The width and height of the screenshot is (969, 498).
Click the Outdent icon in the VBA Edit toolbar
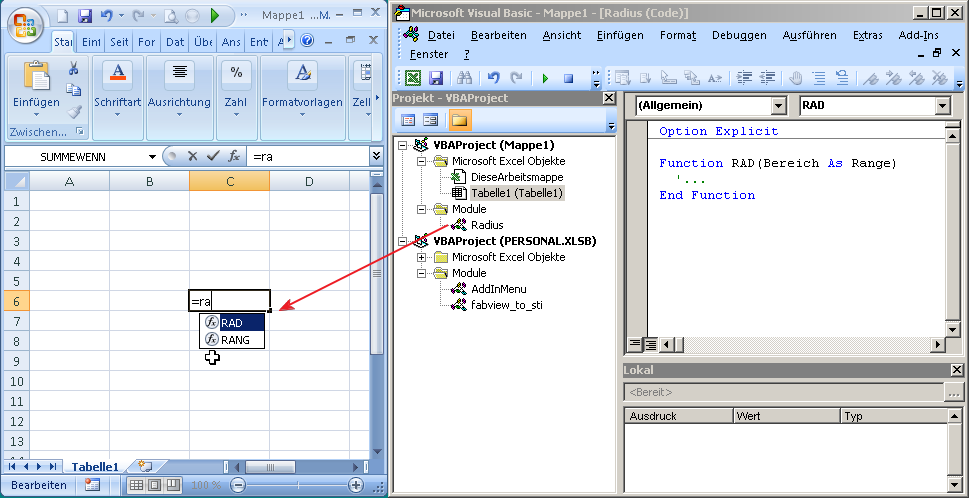pyautogui.click(x=767, y=78)
